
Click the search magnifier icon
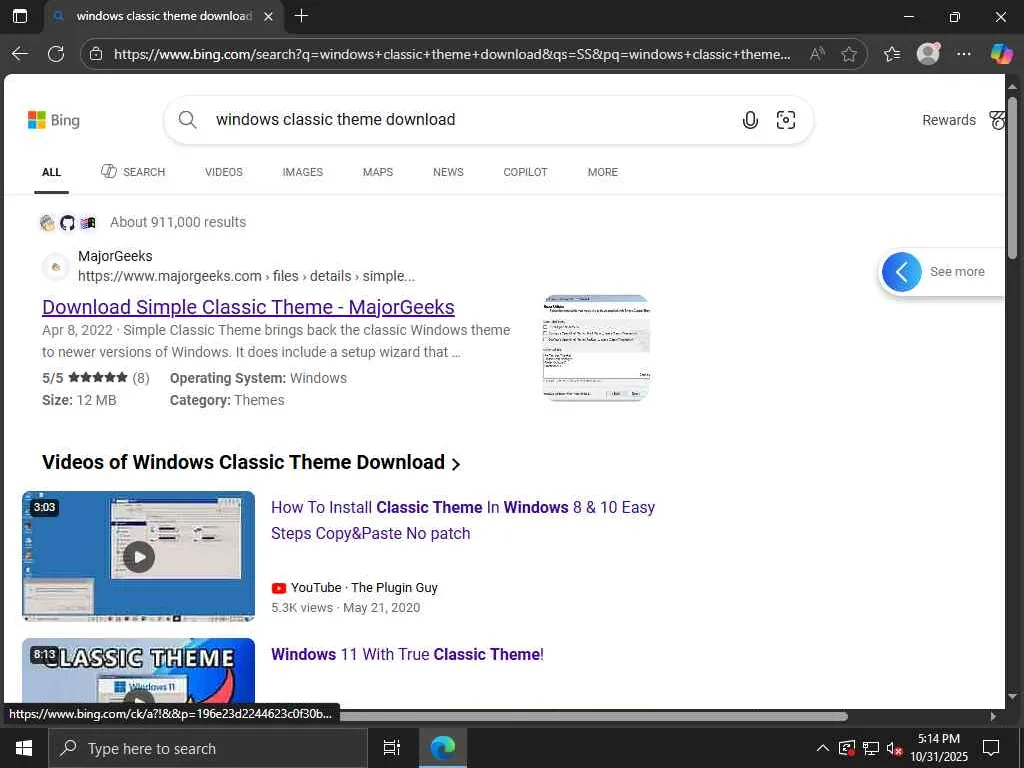(187, 120)
